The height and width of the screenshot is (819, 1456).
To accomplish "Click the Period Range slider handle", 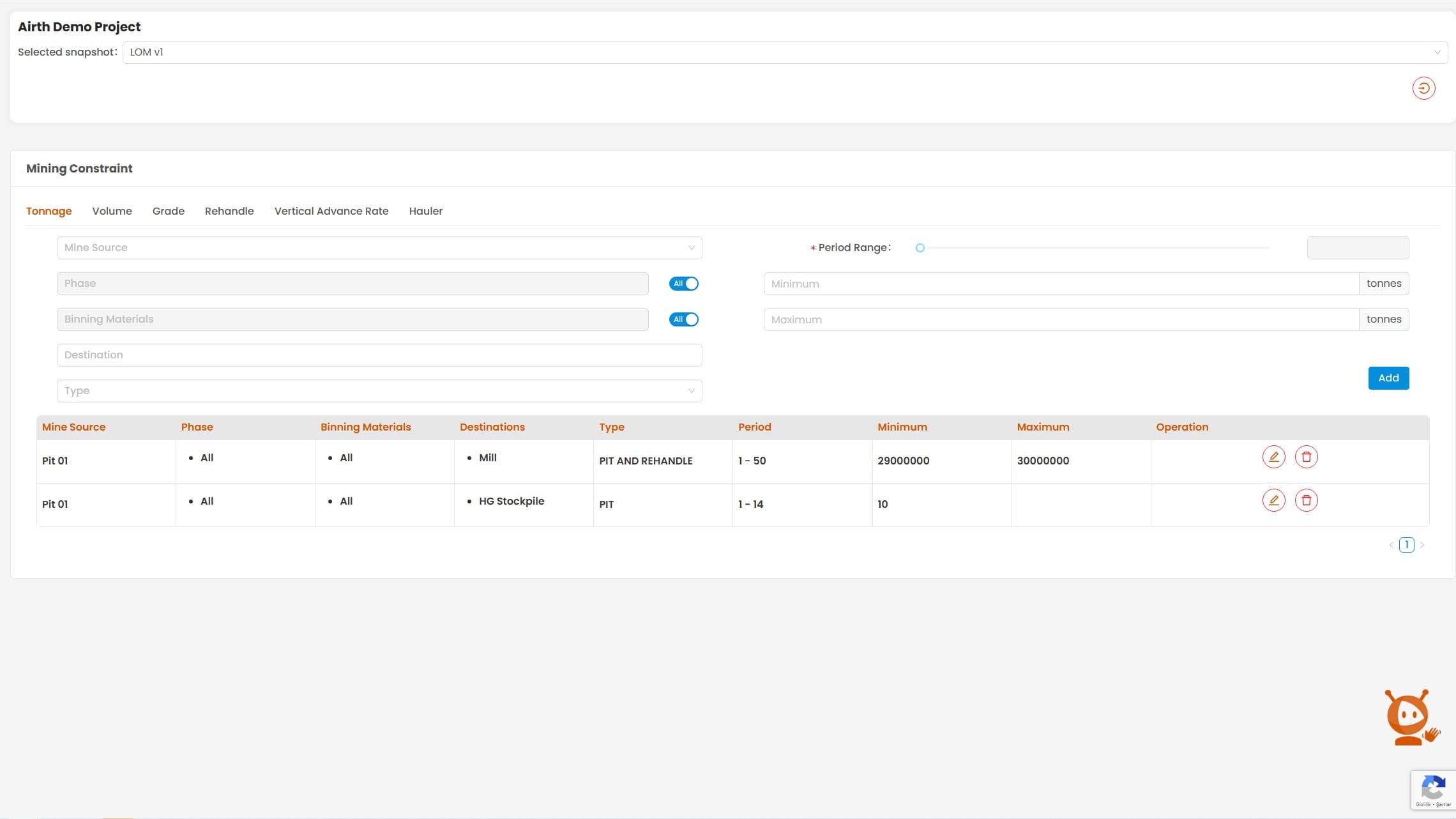I will coord(920,248).
